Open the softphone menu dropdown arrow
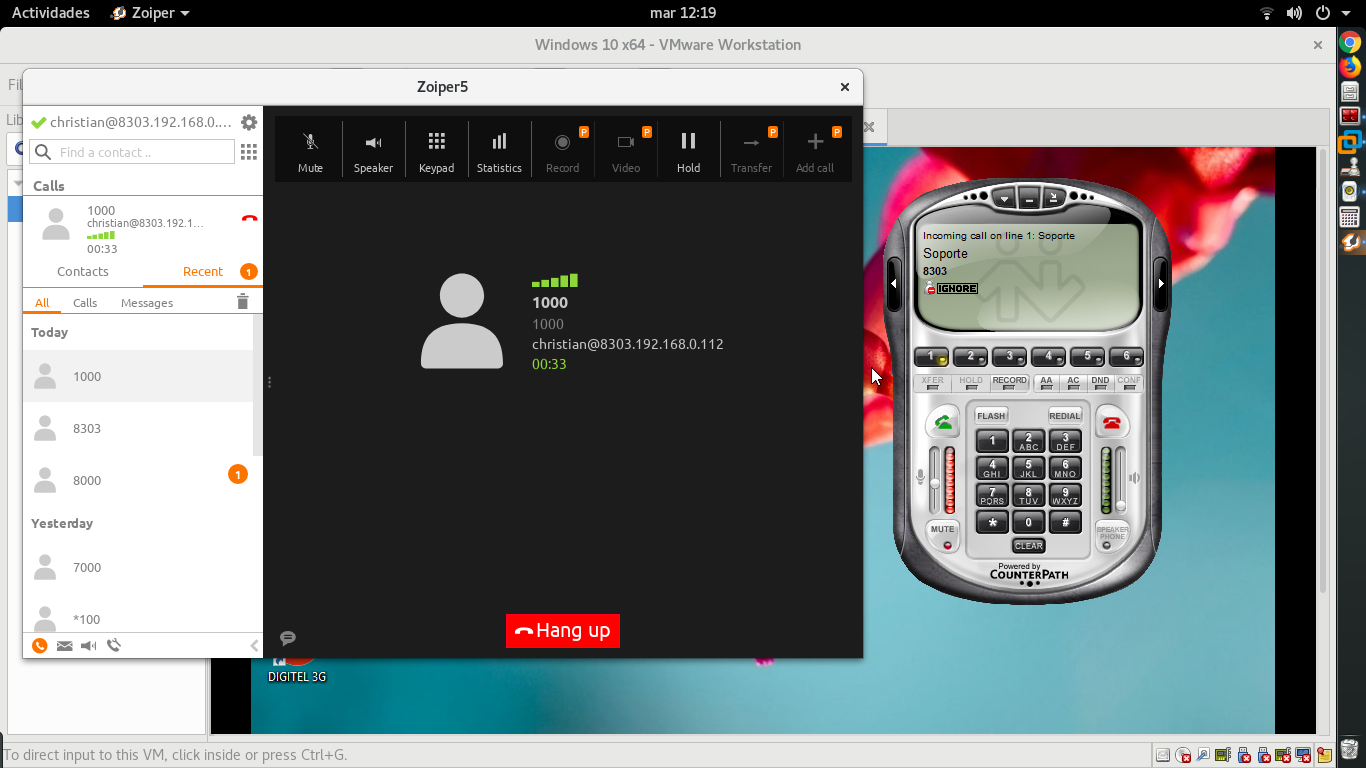This screenshot has height=768, width=1366. point(1005,199)
